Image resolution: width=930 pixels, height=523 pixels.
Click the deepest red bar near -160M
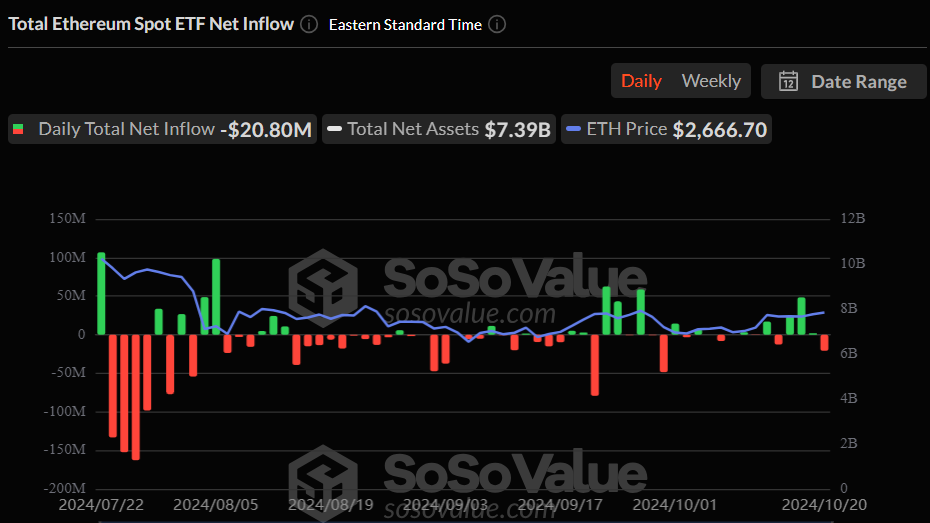(x=136, y=397)
